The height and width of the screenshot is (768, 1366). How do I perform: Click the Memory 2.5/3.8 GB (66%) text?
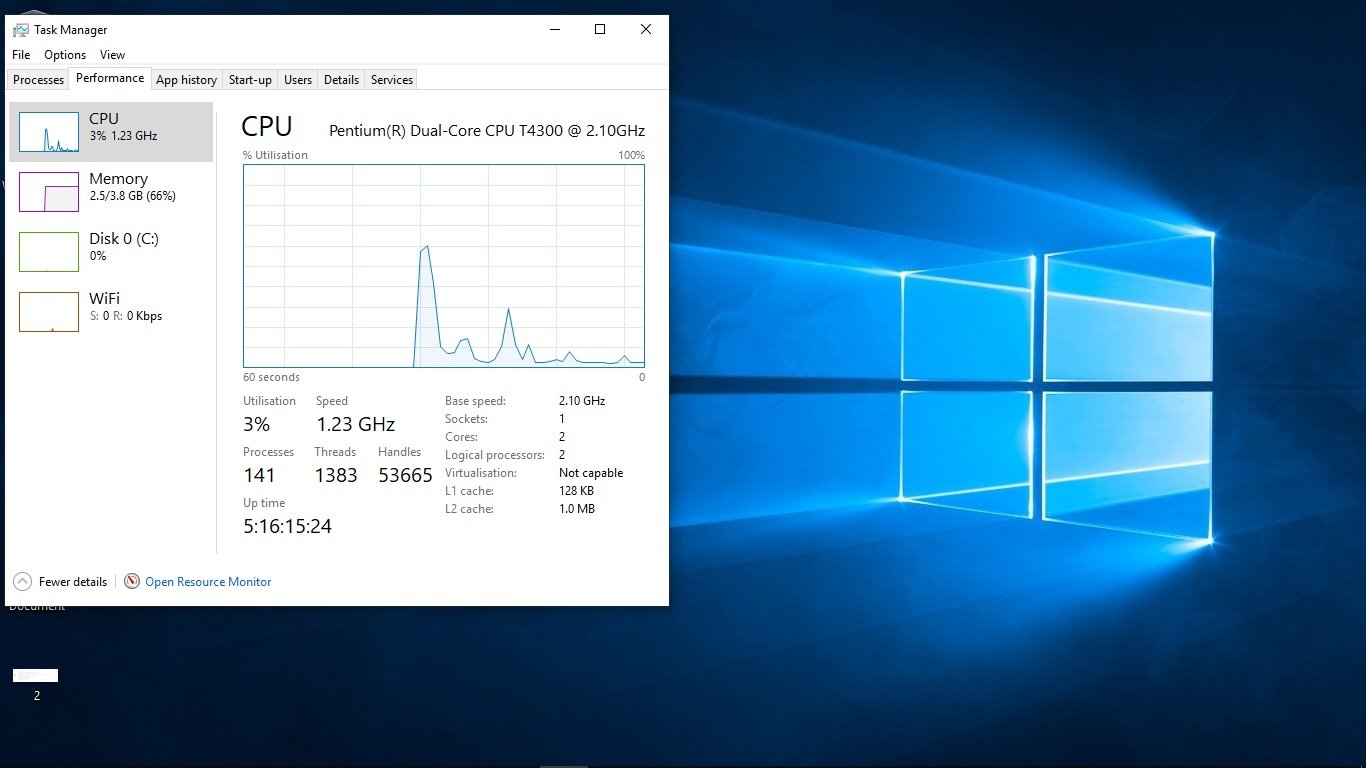click(132, 196)
